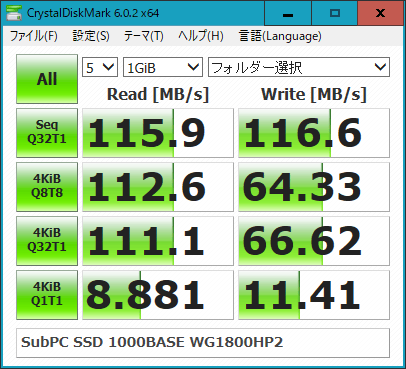
Task: Select the Seq write result 116.6
Action: tap(314, 133)
